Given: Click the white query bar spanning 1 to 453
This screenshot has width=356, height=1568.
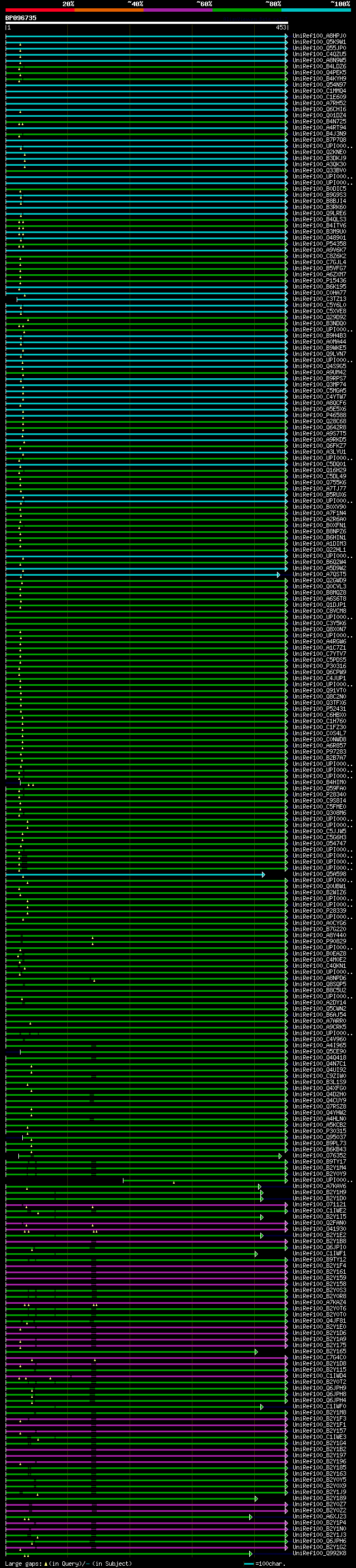Looking at the screenshot, I should tap(147, 23).
